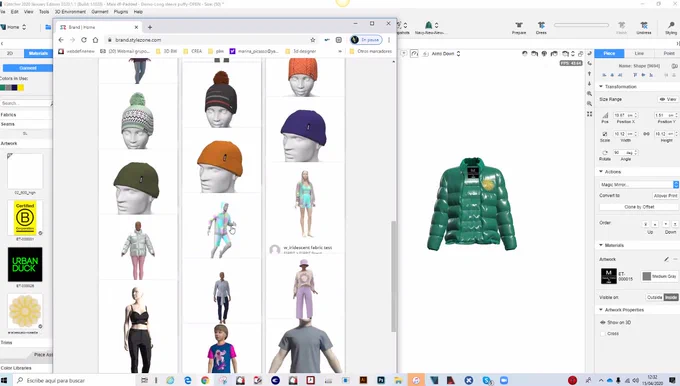
Task: Open Google Chrome from the taskbar
Action: pyautogui.click(x=205, y=380)
